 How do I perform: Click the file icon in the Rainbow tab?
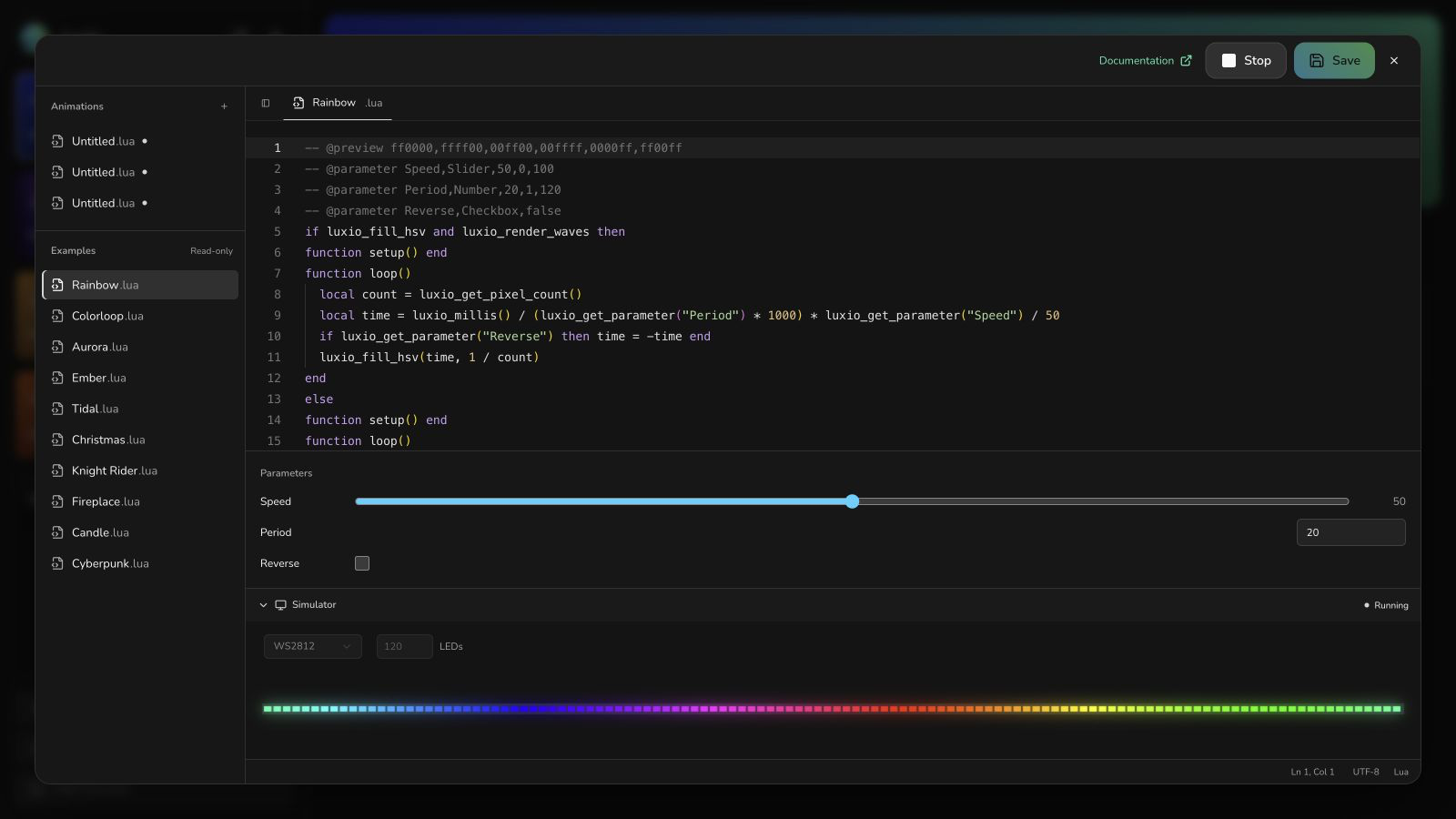tap(298, 103)
